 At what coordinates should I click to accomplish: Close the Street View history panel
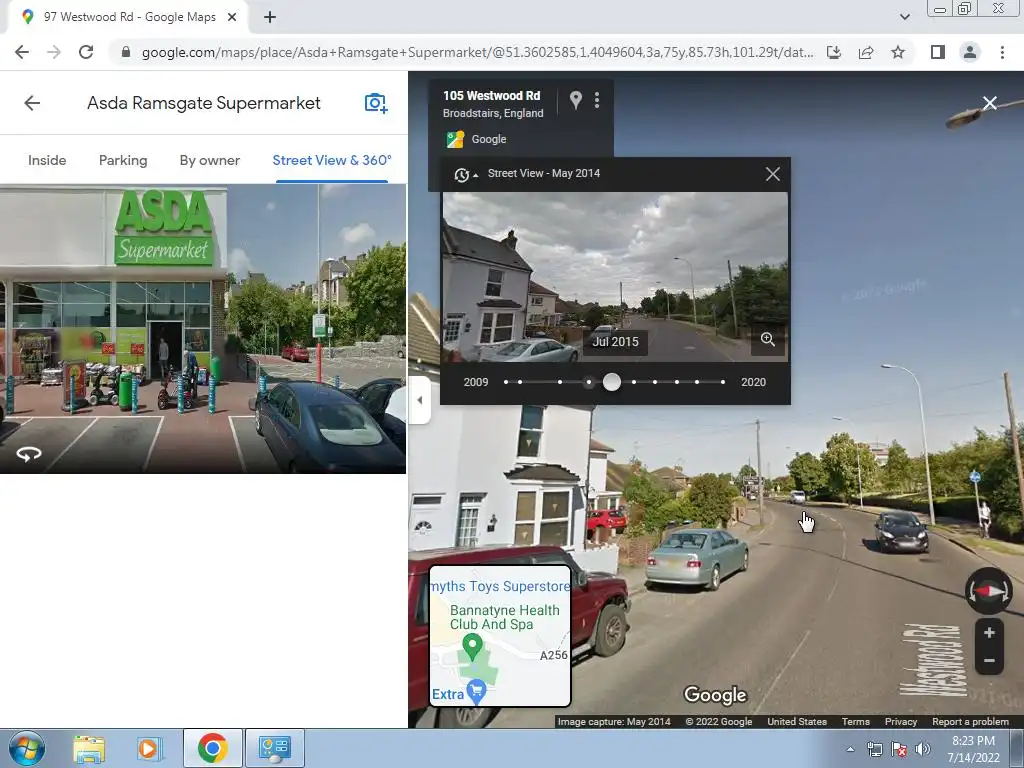(x=773, y=174)
